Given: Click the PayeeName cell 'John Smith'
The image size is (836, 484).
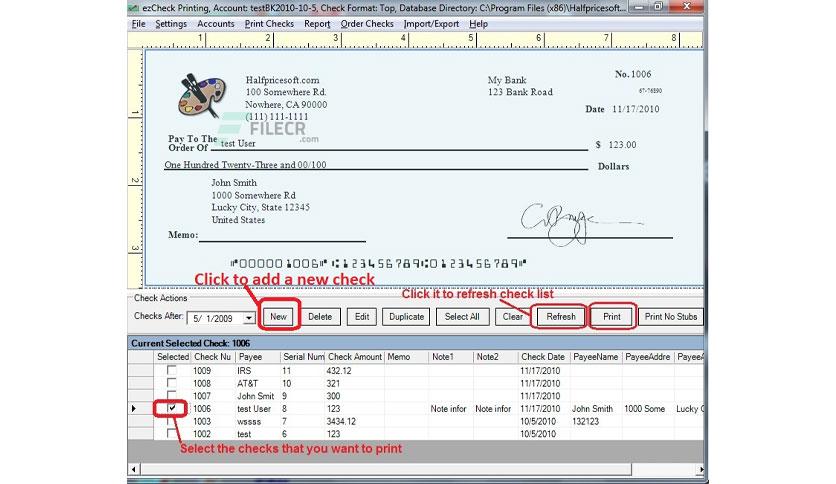Looking at the screenshot, I should 596,409.
